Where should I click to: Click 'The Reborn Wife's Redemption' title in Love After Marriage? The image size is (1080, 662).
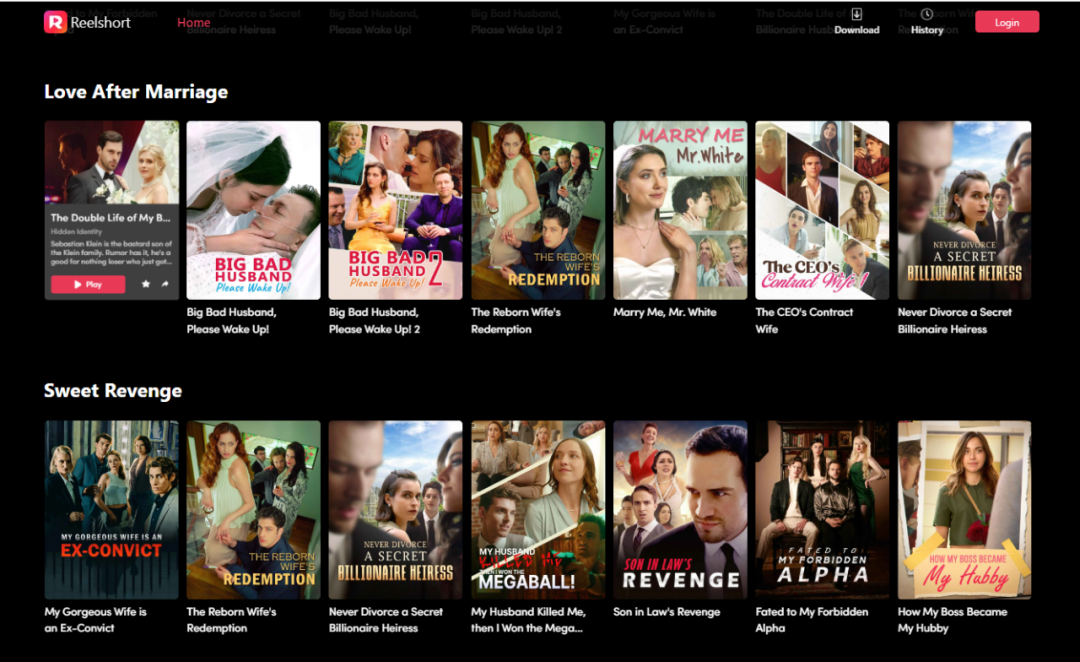[x=516, y=320]
